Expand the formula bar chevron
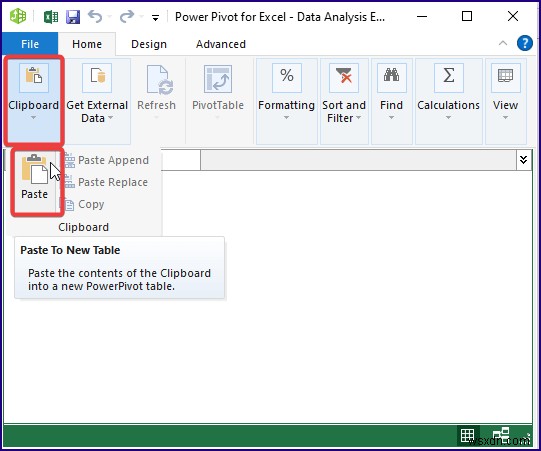 point(523,160)
